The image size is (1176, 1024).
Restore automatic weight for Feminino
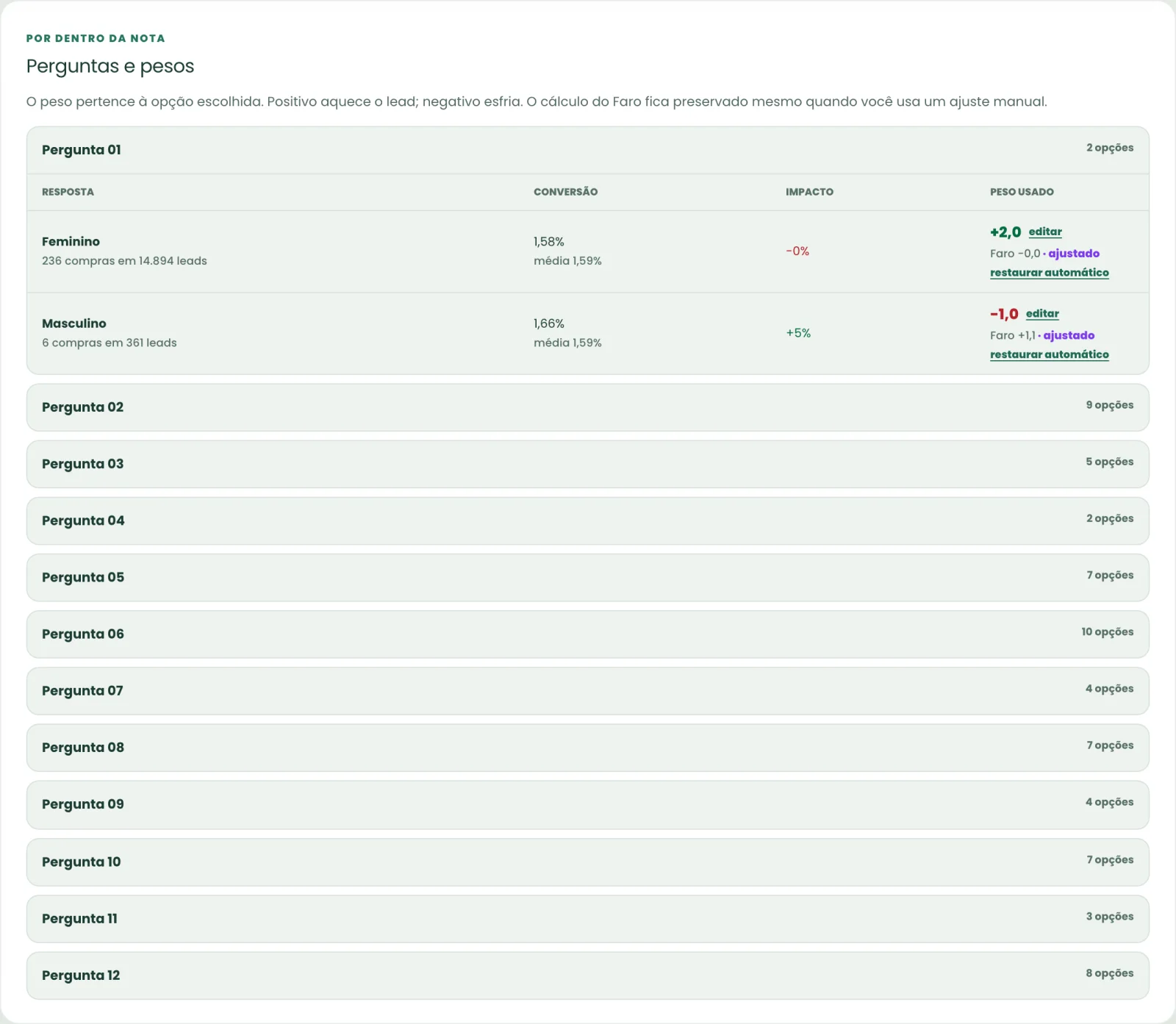(1050, 273)
